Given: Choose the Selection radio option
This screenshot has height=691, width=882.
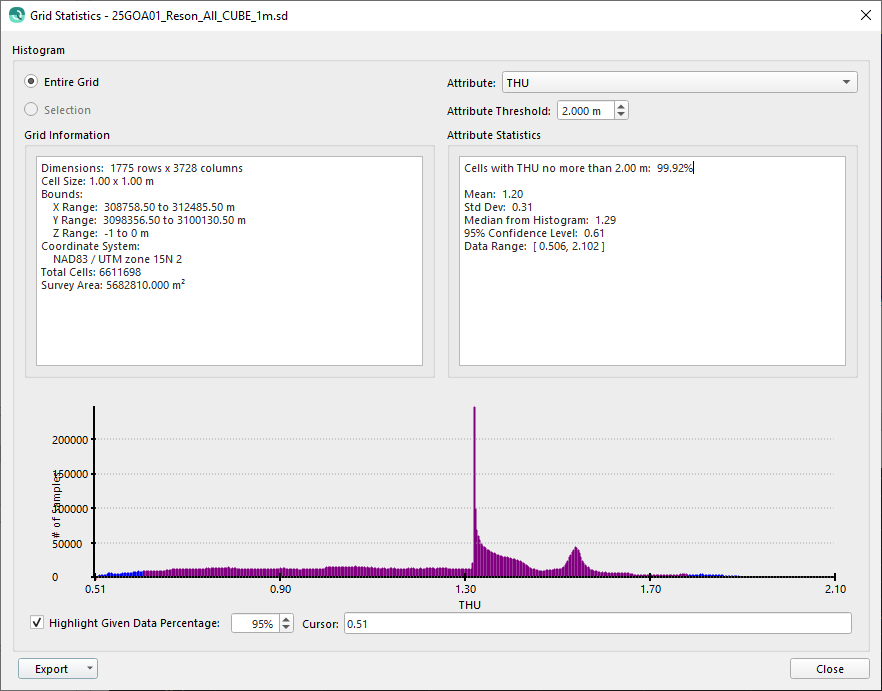Looking at the screenshot, I should [32, 110].
